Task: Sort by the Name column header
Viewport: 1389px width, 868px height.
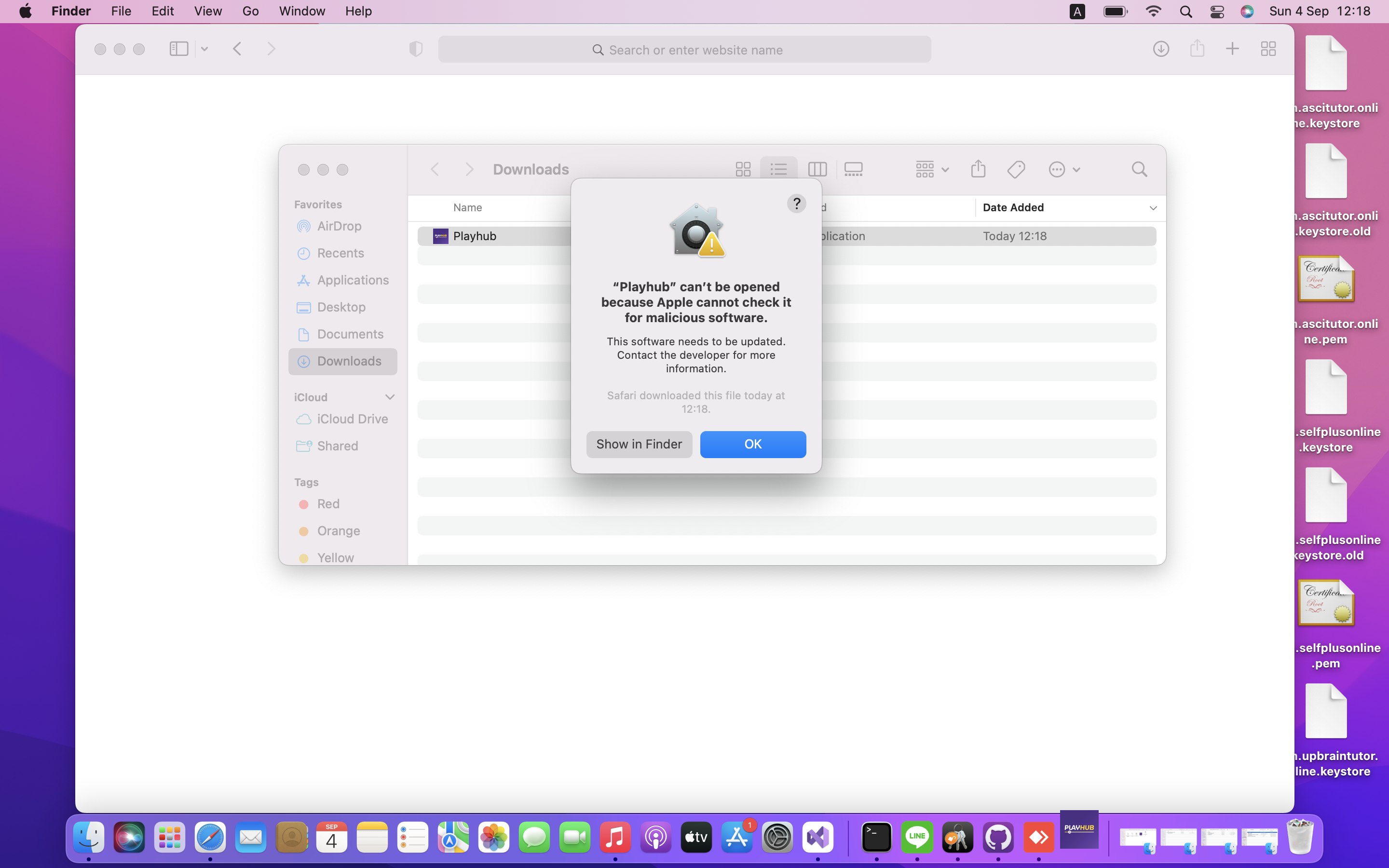Action: pyautogui.click(x=467, y=207)
